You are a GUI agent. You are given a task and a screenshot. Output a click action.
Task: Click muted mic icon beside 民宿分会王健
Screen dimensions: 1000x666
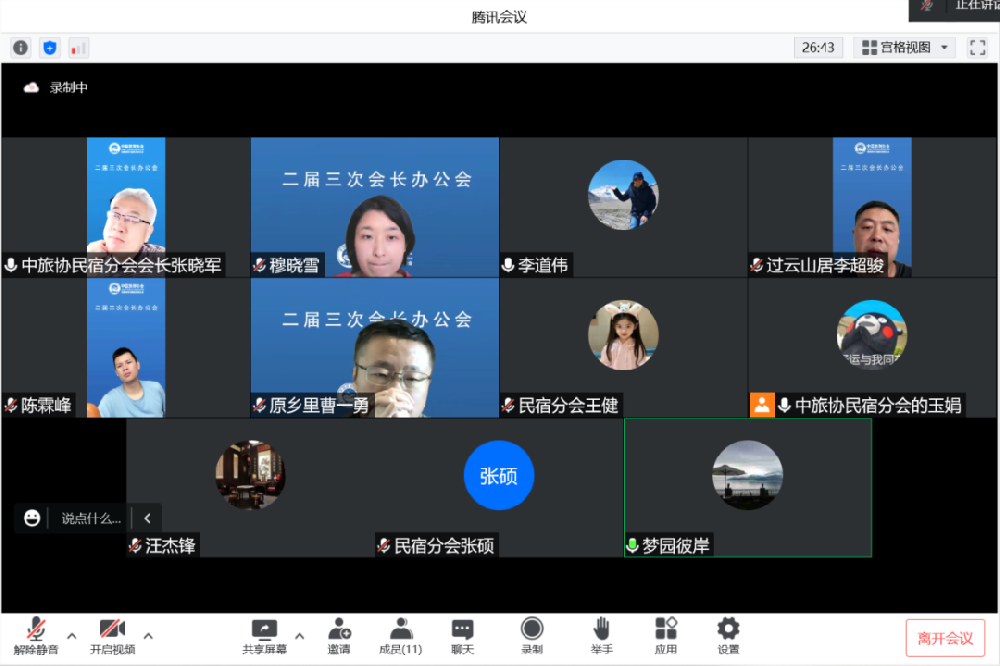pyautogui.click(x=508, y=405)
